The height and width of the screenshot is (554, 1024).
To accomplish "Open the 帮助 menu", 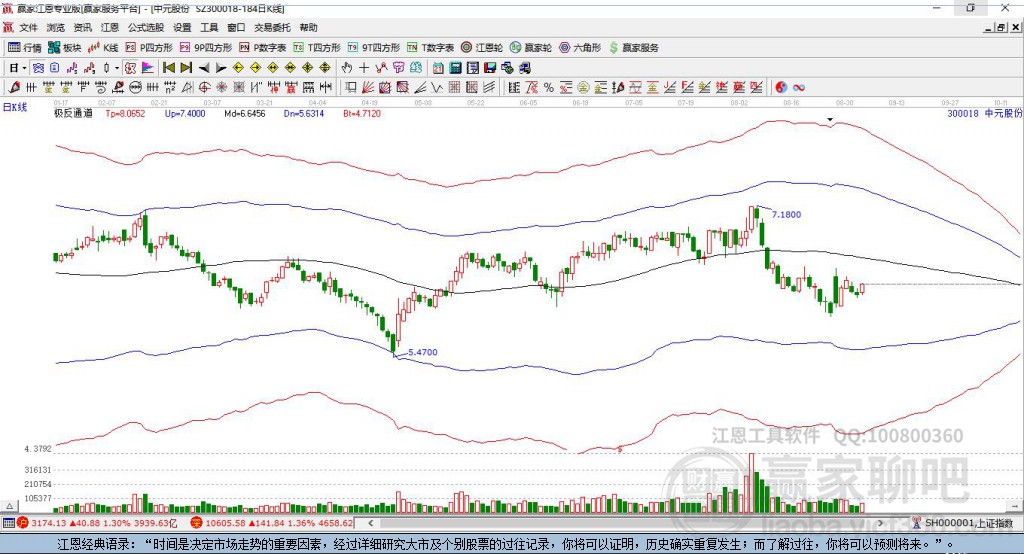I will pyautogui.click(x=308, y=27).
